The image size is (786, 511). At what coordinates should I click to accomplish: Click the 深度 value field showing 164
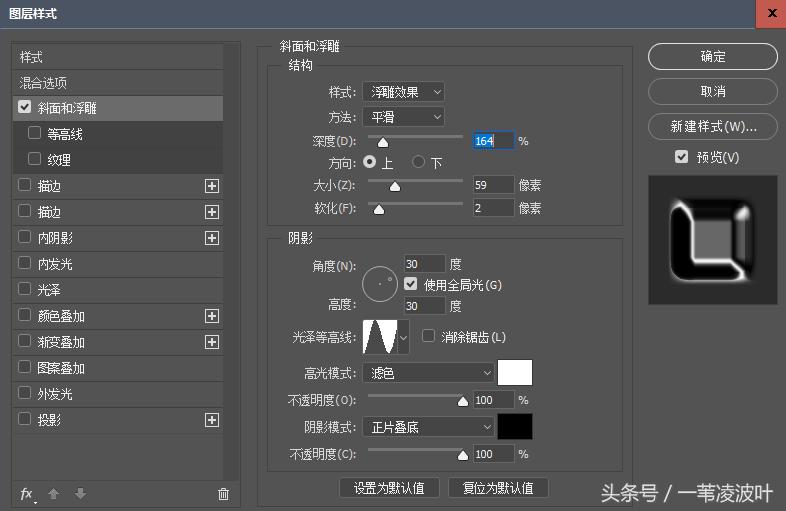[493, 141]
